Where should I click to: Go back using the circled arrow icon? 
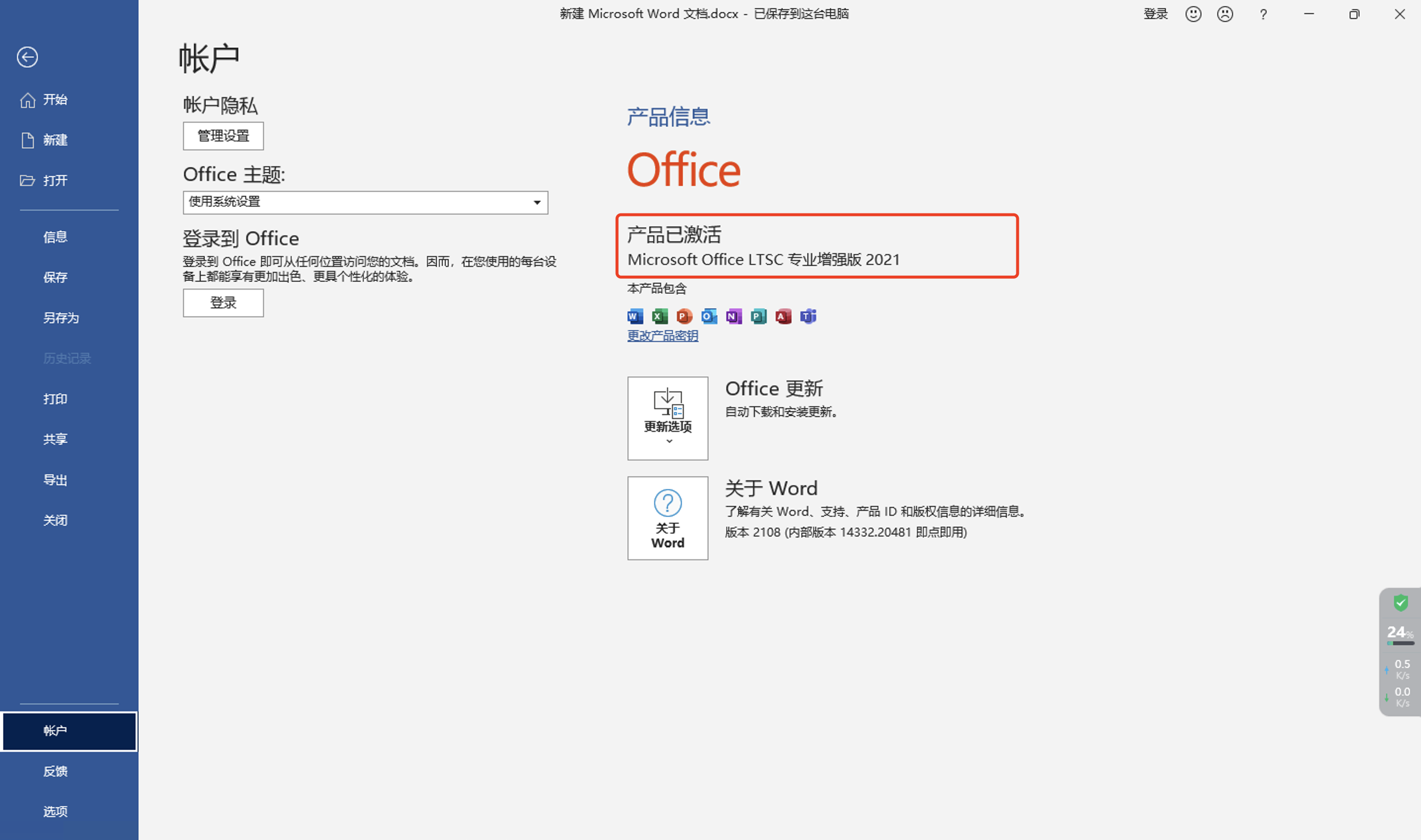point(27,57)
